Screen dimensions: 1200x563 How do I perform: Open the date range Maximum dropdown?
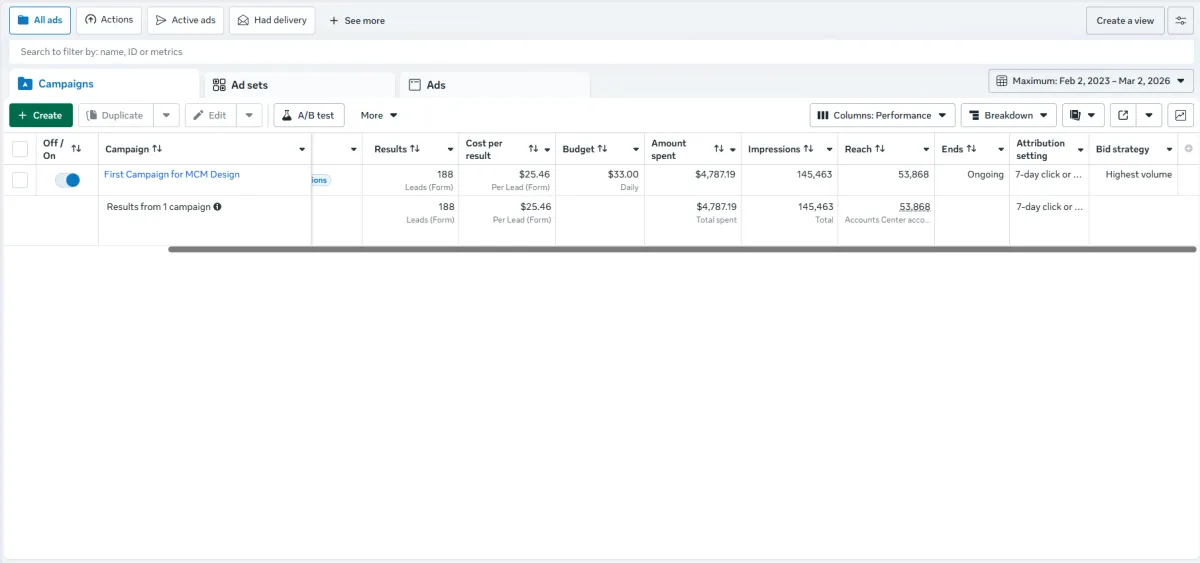click(x=1091, y=81)
